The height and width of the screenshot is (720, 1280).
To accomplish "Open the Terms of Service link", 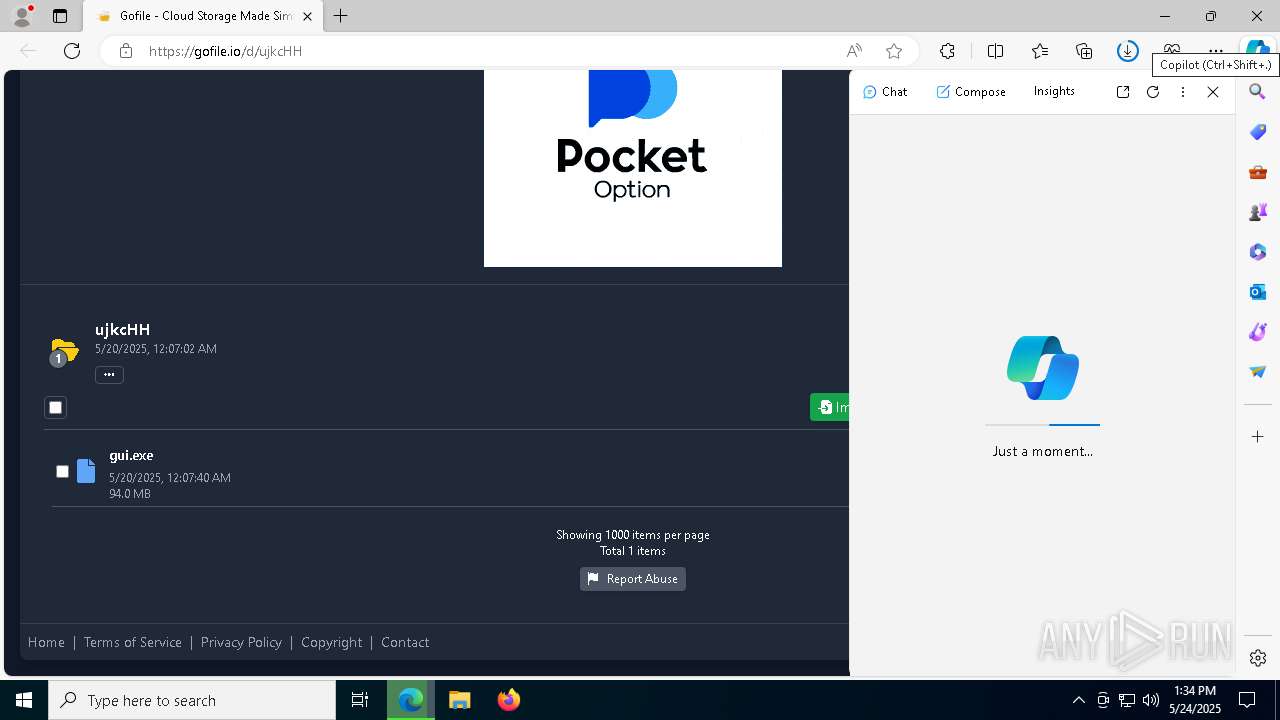I will click(133, 642).
